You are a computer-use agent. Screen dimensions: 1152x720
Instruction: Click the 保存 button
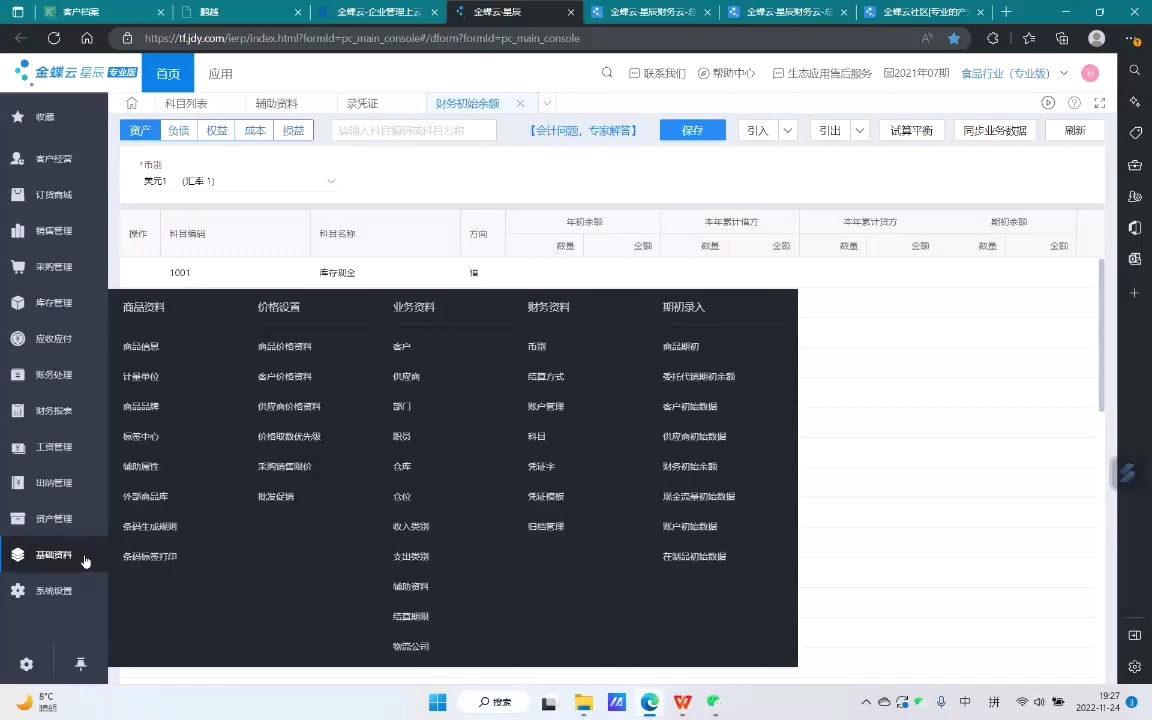[x=692, y=130]
